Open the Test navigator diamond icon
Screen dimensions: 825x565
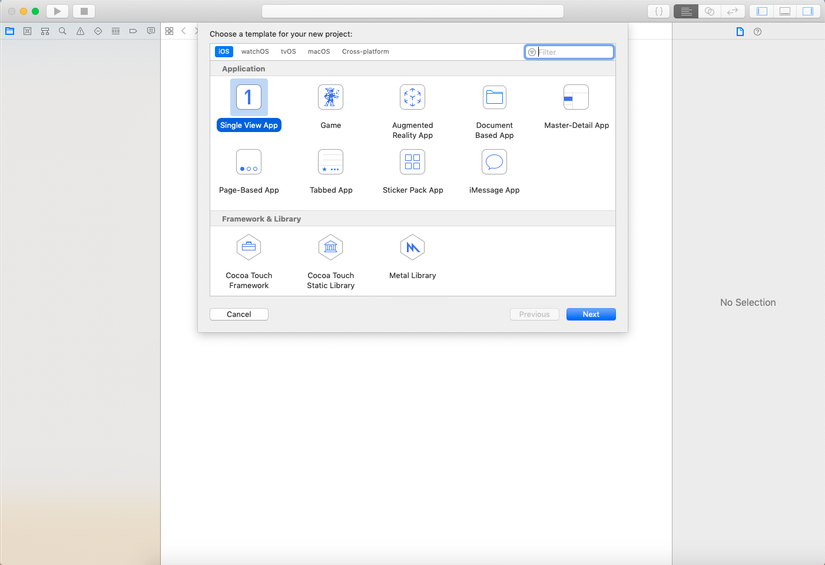coord(98,31)
